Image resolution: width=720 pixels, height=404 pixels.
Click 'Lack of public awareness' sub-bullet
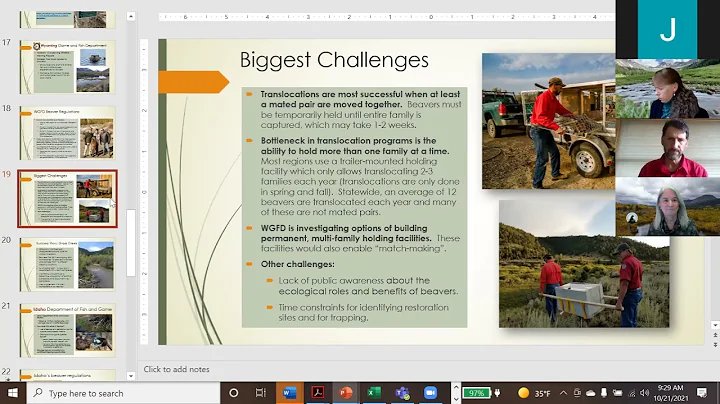368,286
